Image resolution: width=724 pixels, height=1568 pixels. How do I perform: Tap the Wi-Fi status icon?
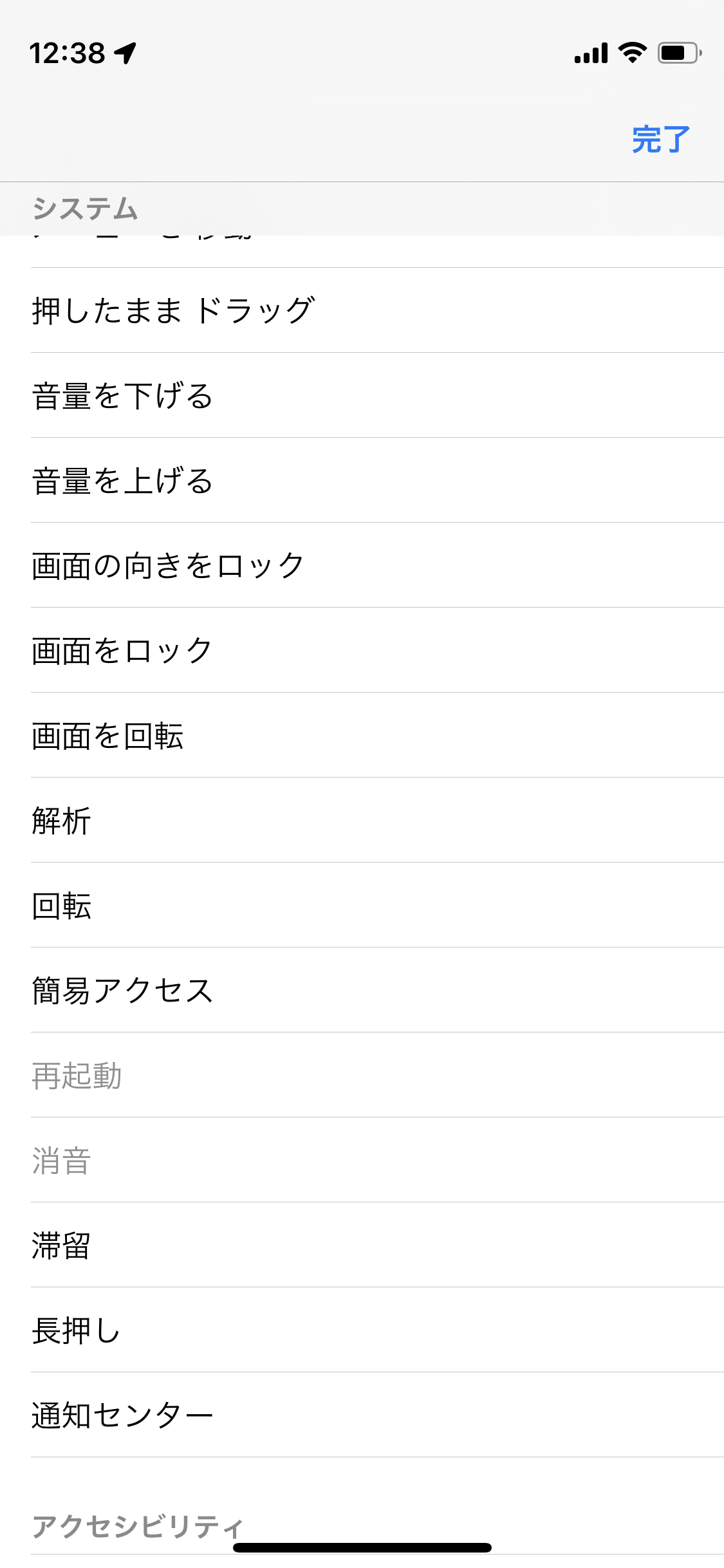pyautogui.click(x=632, y=53)
